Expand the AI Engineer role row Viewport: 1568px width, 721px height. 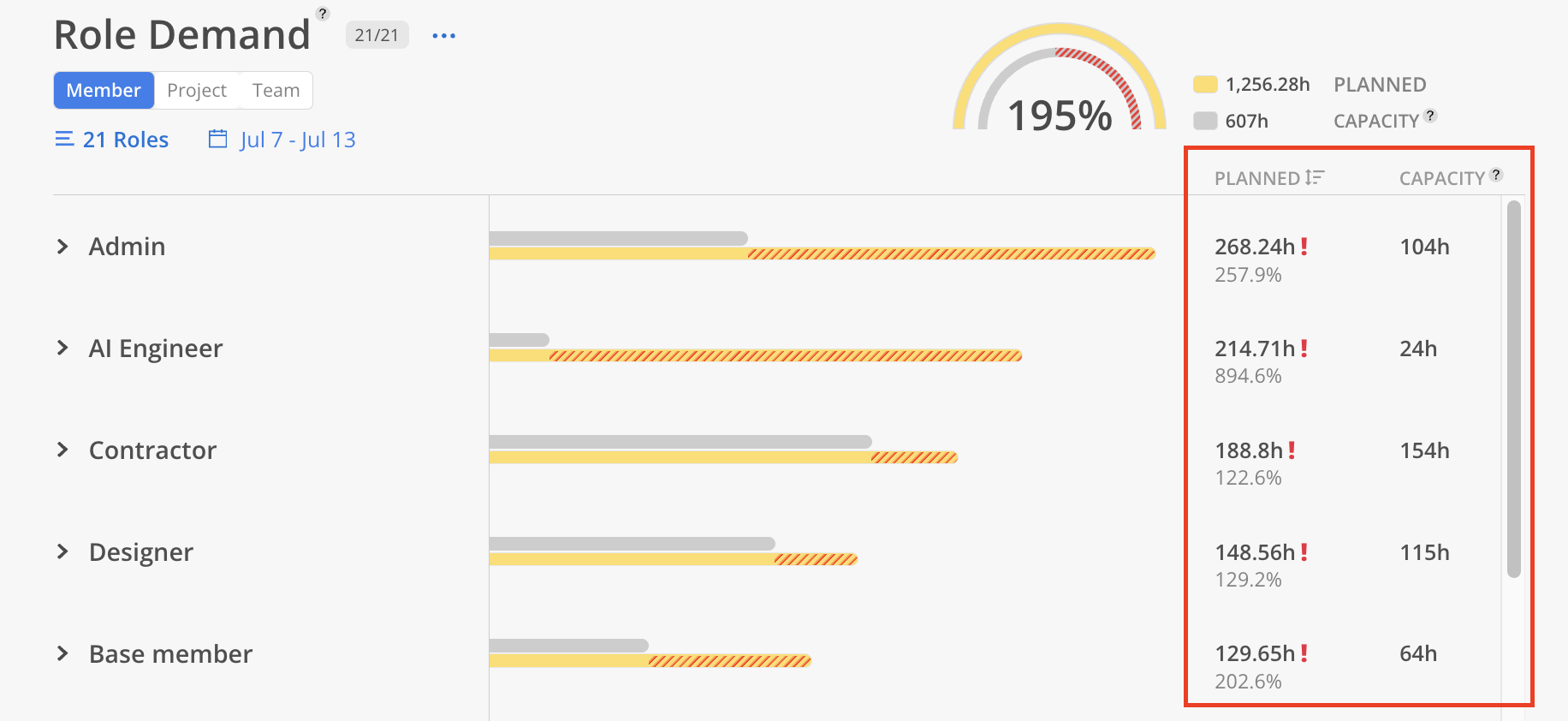[x=62, y=348]
